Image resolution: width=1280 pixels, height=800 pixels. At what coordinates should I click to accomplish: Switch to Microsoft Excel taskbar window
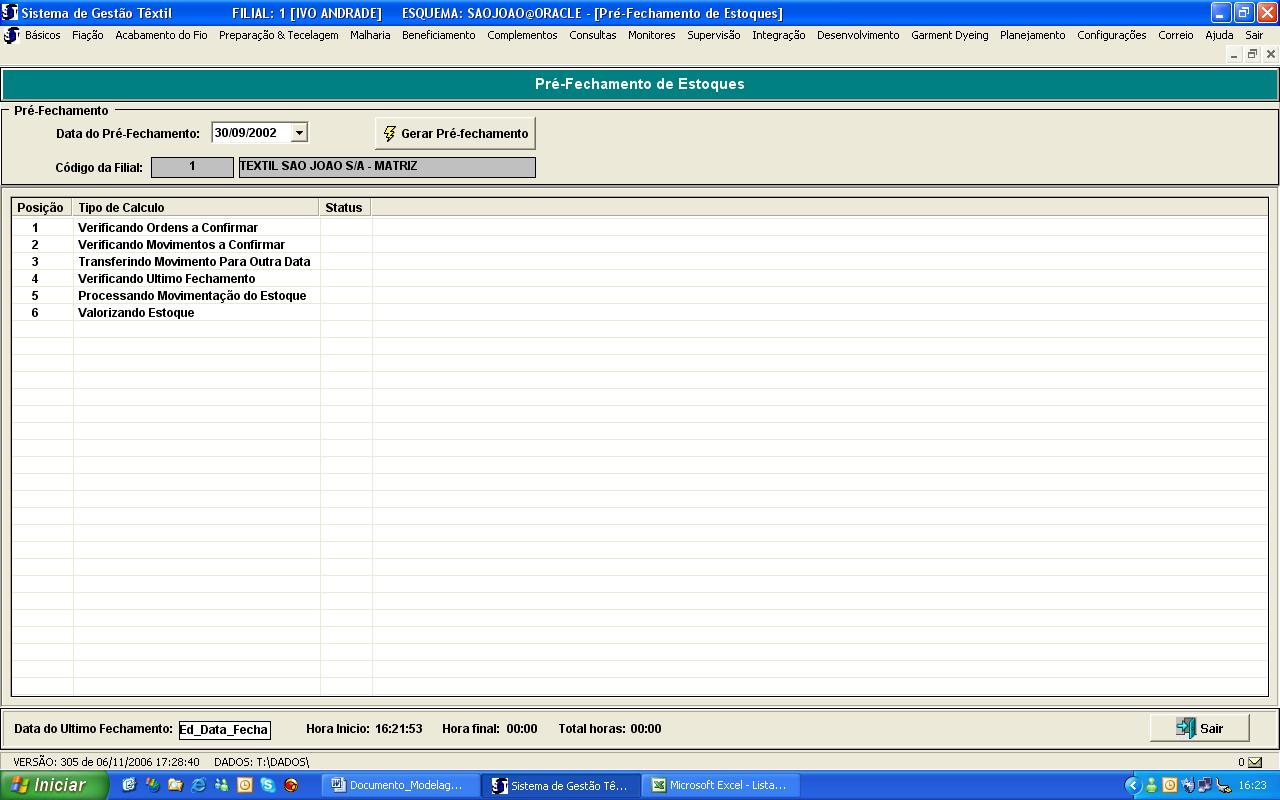[718, 785]
